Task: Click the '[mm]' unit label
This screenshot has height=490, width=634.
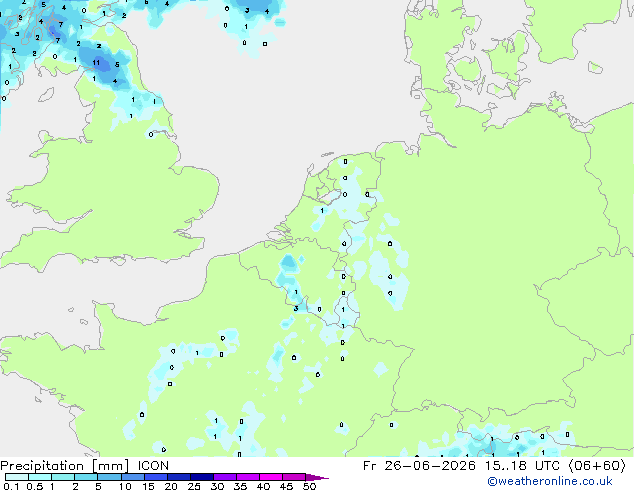Action: point(110,466)
